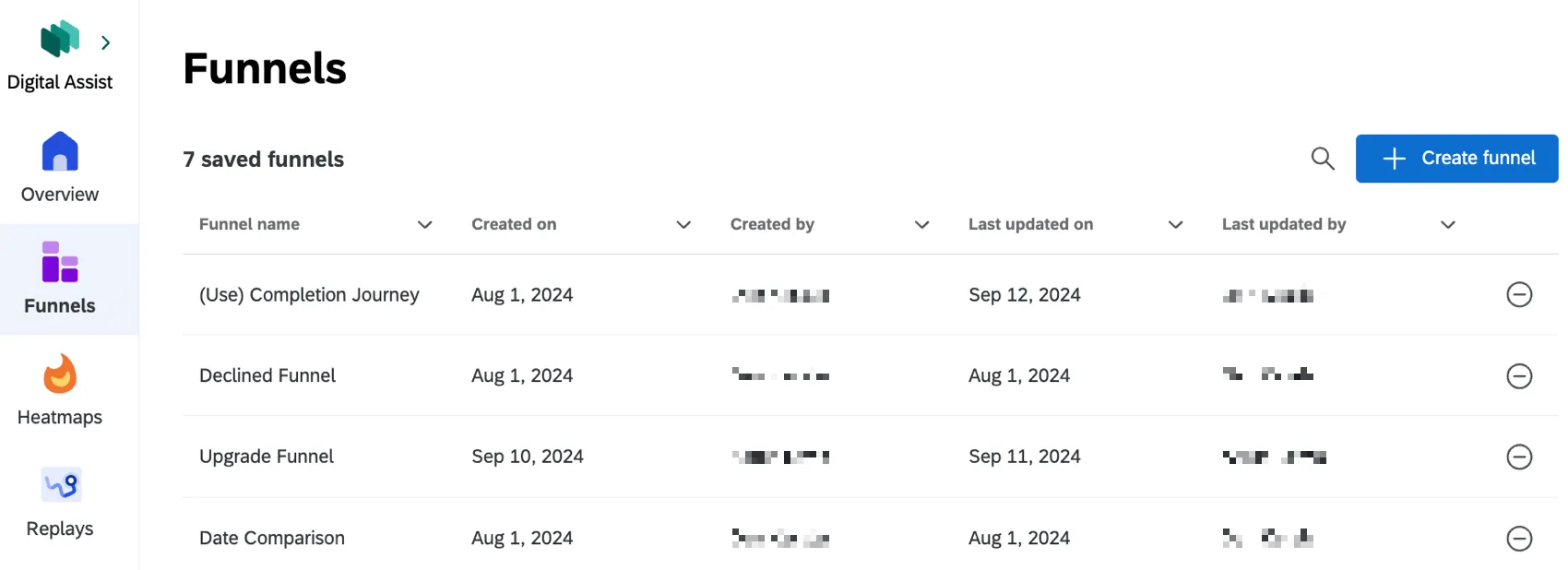This screenshot has height=570, width=1568.
Task: Switch to the Replays section
Action: 58,528
